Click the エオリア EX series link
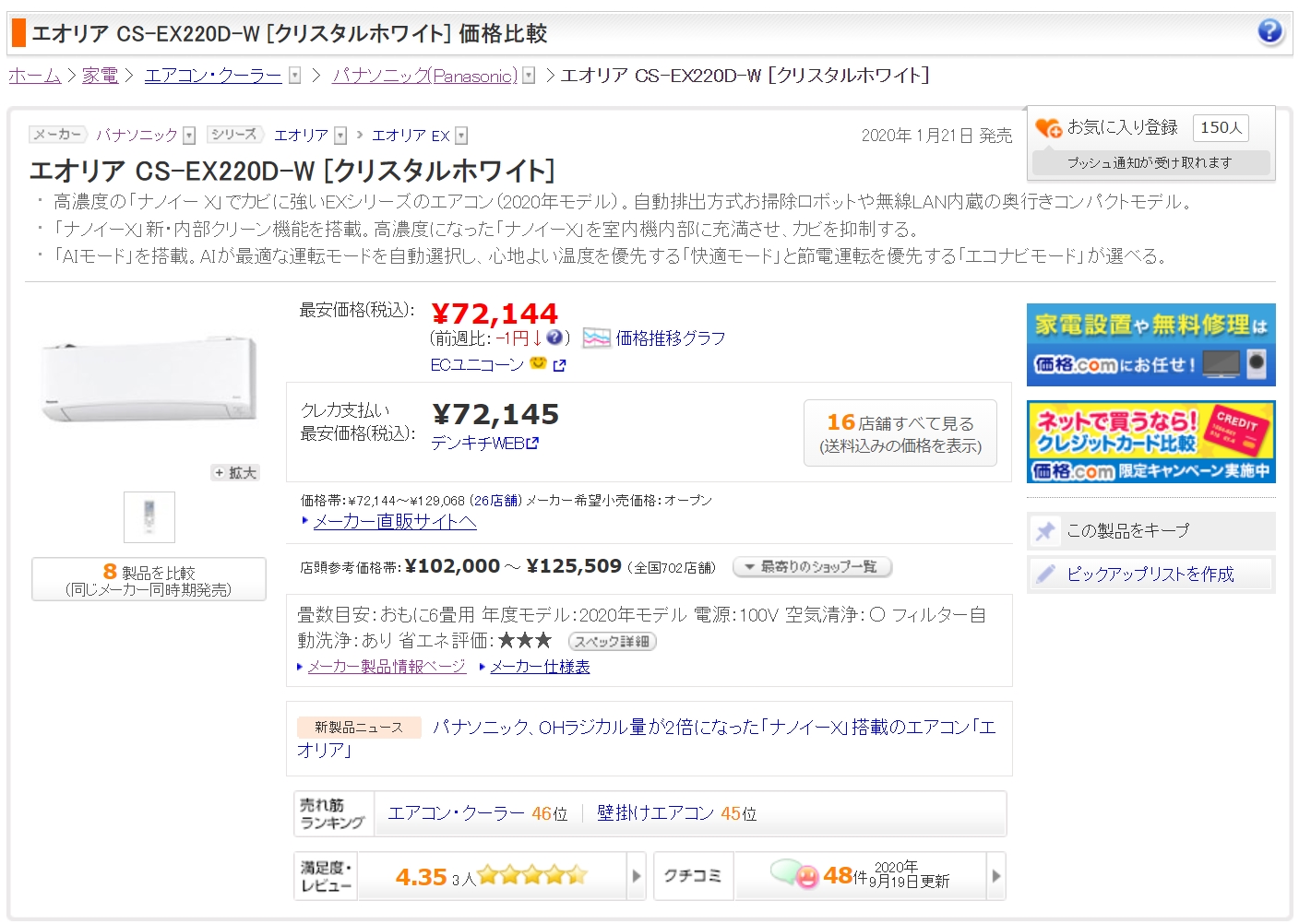 411,136
